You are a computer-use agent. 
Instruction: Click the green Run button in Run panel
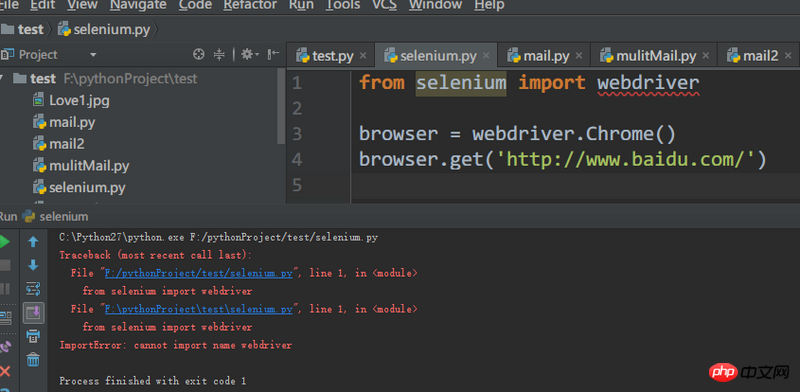[3, 242]
